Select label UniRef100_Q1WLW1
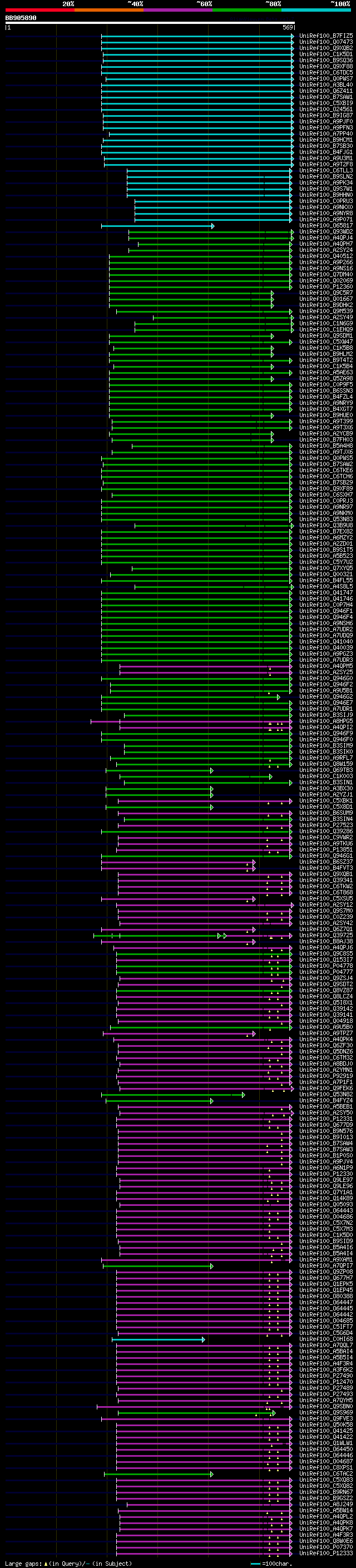Viewport: 356px width, 1568px height. (x=326, y=1443)
